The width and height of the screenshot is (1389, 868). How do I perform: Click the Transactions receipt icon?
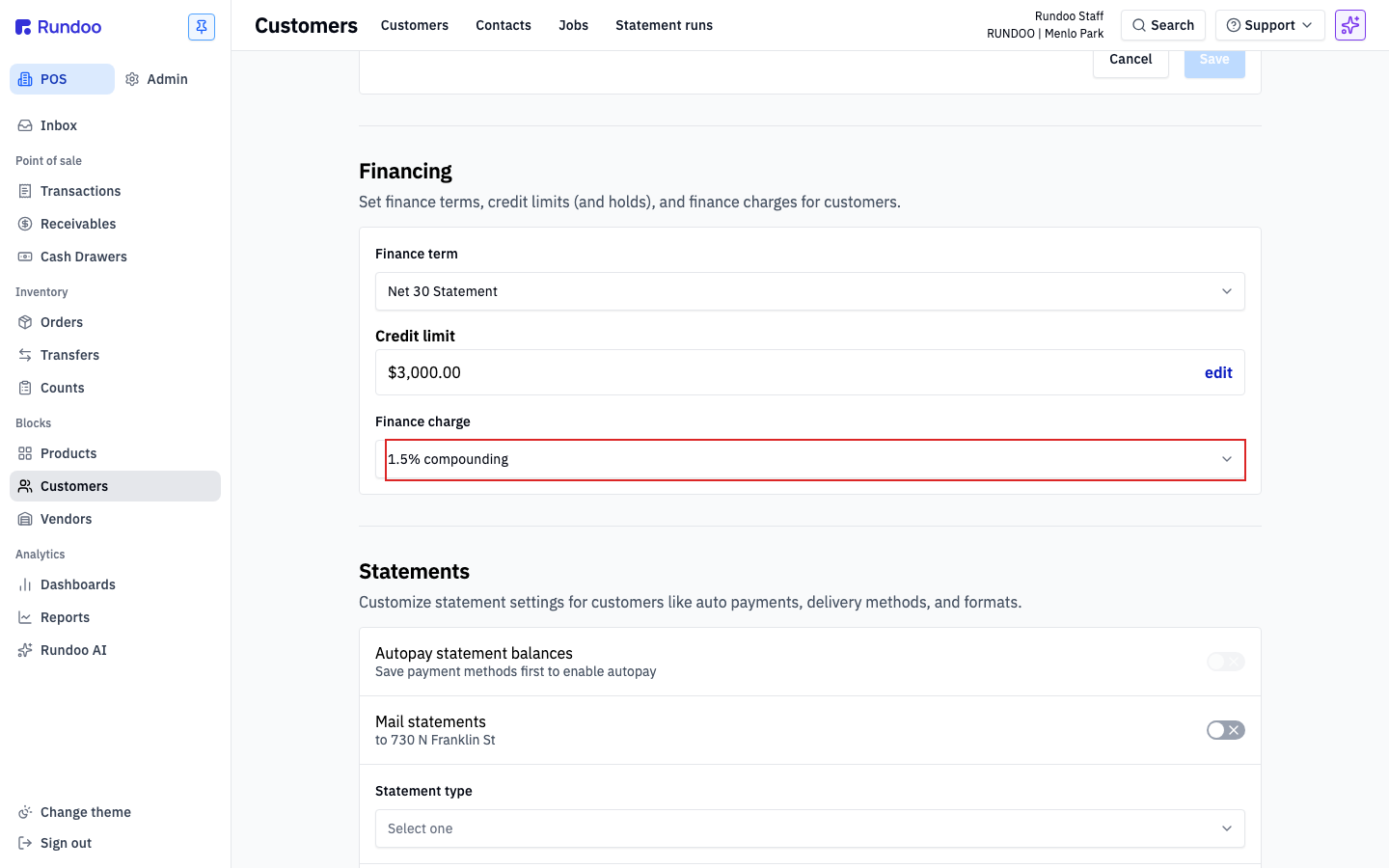(25, 191)
